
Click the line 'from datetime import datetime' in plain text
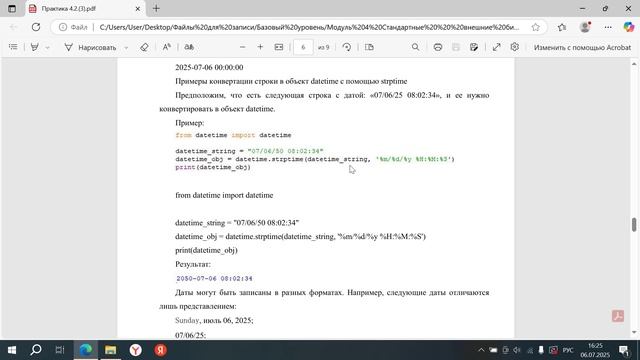tap(224, 195)
